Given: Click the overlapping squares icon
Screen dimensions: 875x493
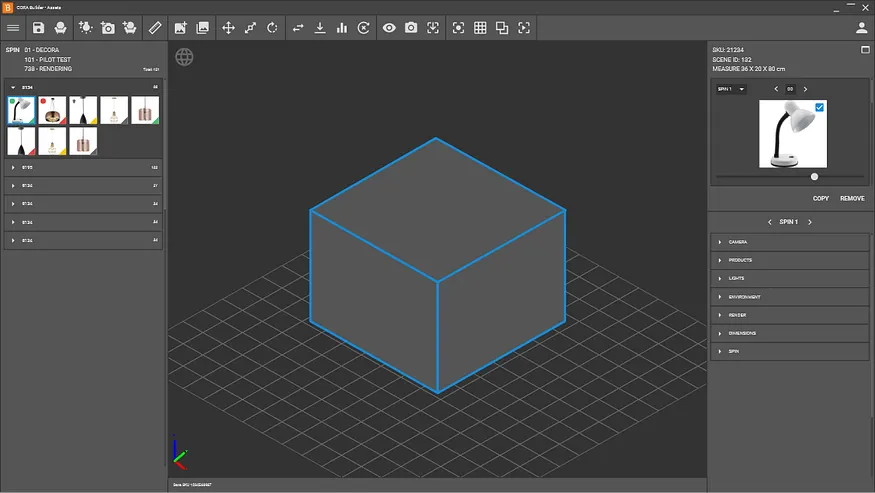Looking at the screenshot, I should point(502,28).
